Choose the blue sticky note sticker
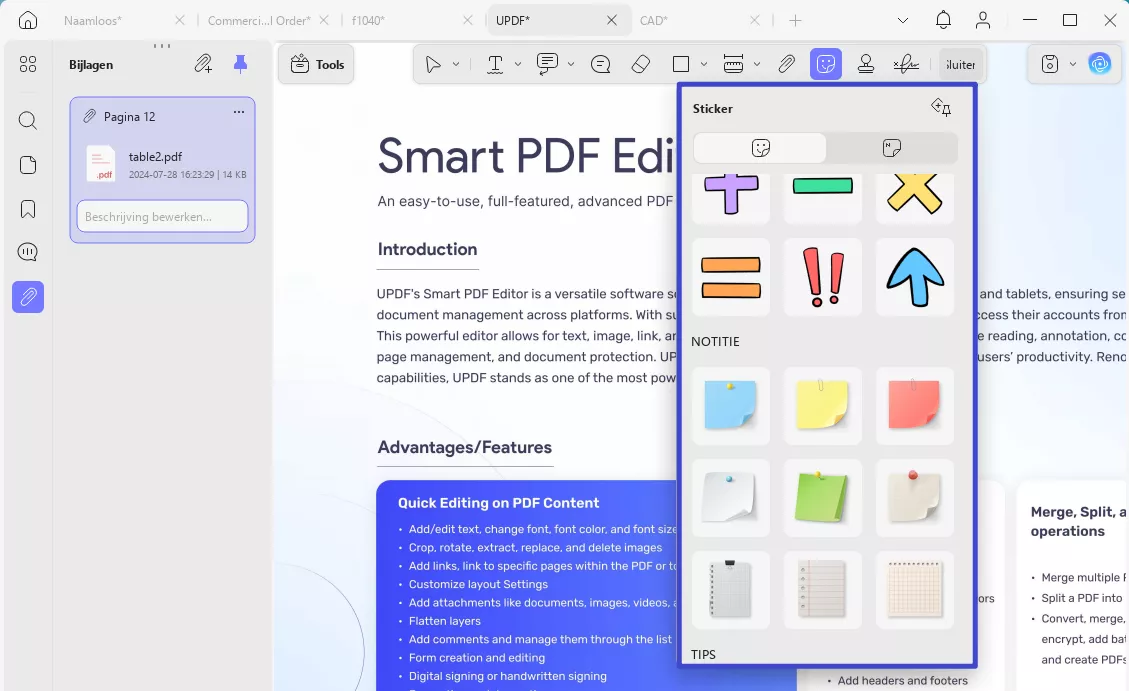This screenshot has height=691, width=1129. coord(731,406)
